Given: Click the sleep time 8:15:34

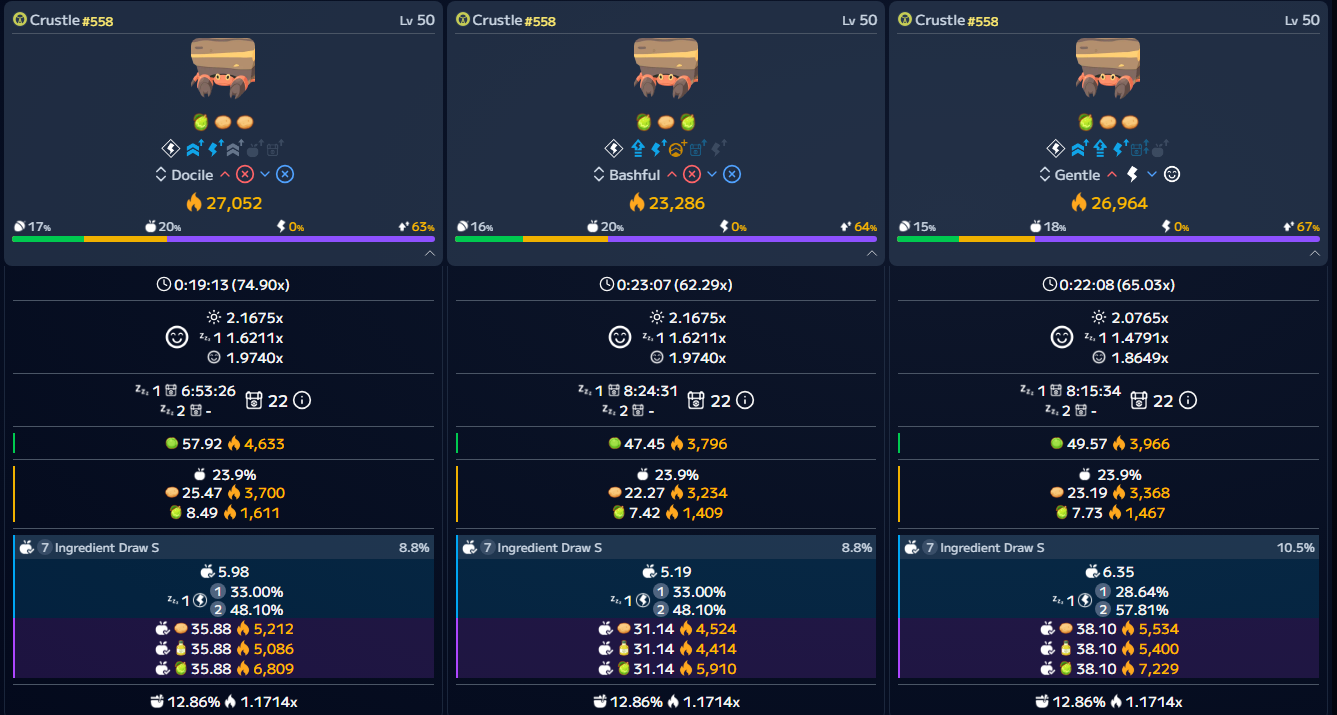Looking at the screenshot, I should pos(1093,391).
